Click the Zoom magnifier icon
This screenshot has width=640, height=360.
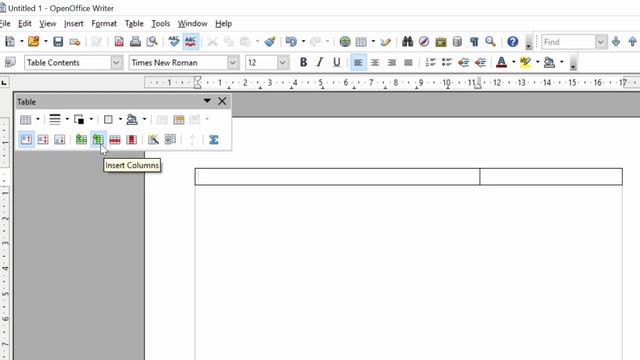[490, 42]
